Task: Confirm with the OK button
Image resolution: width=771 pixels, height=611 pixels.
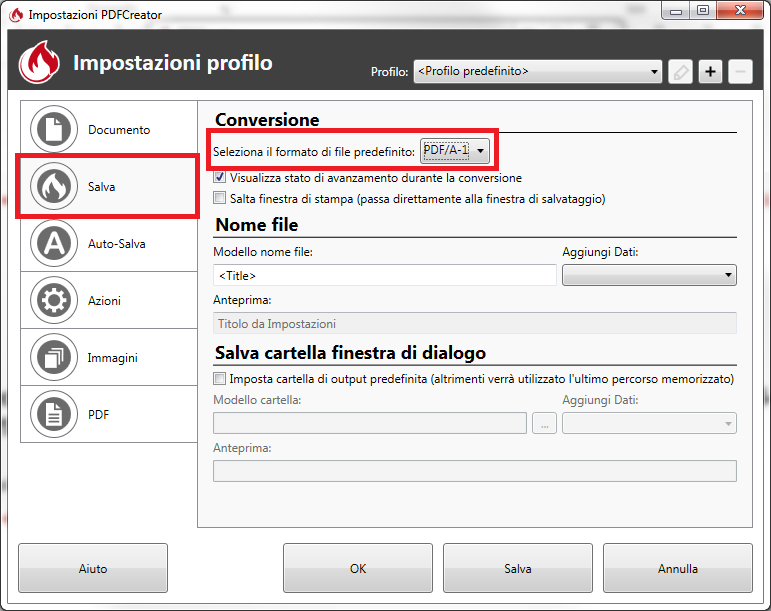Action: pyautogui.click(x=358, y=568)
